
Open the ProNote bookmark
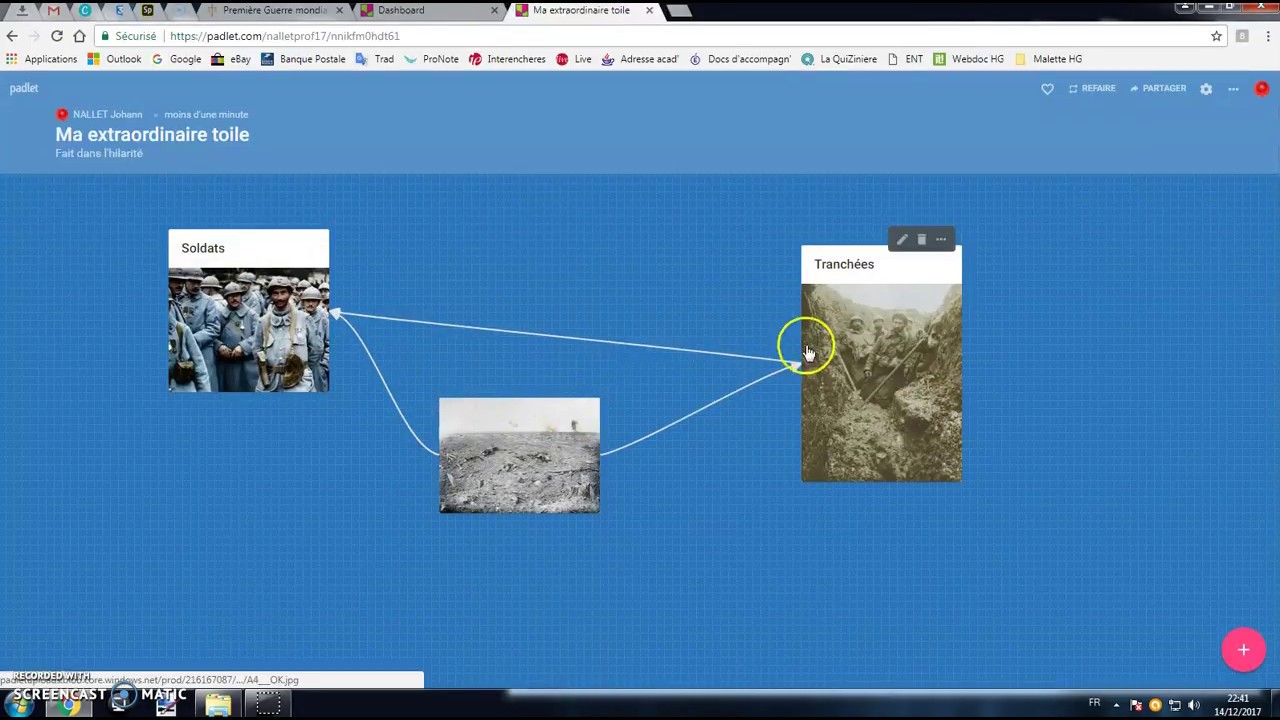(x=432, y=59)
